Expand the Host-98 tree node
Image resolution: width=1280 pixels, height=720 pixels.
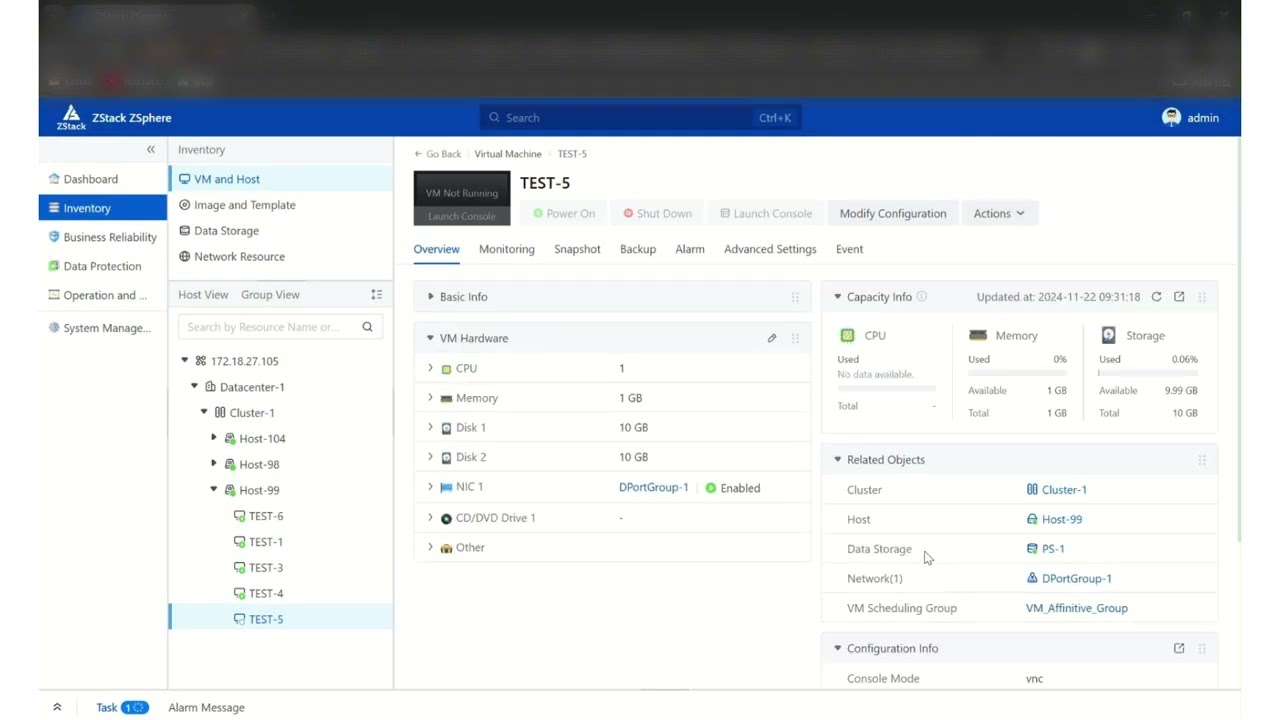(214, 464)
